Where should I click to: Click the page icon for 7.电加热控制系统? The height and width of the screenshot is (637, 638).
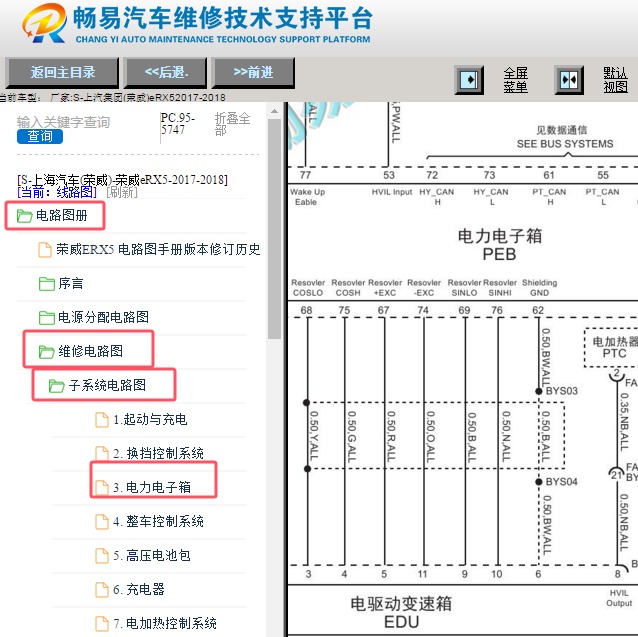tap(102, 624)
